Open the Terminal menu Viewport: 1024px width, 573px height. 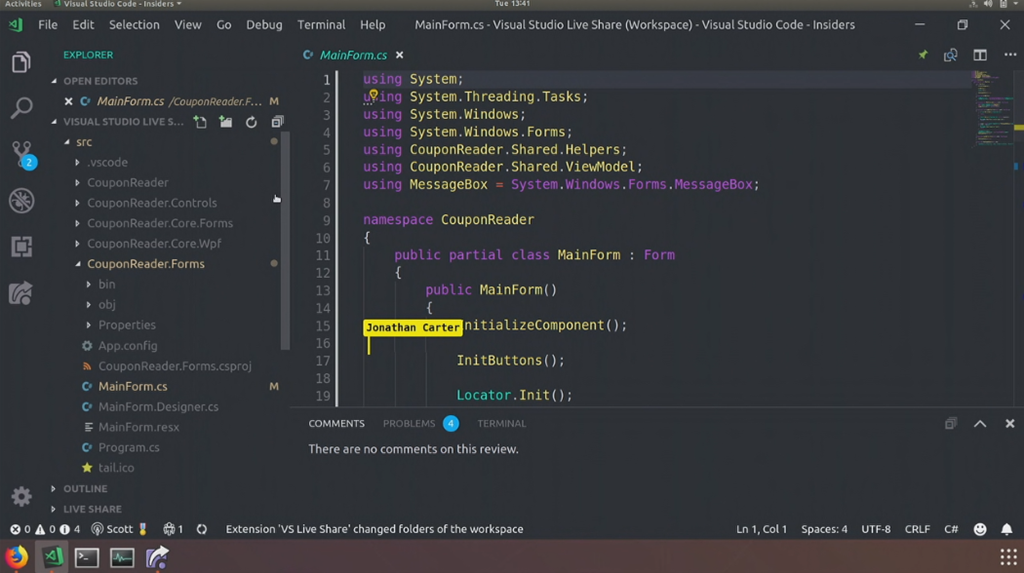pos(321,24)
